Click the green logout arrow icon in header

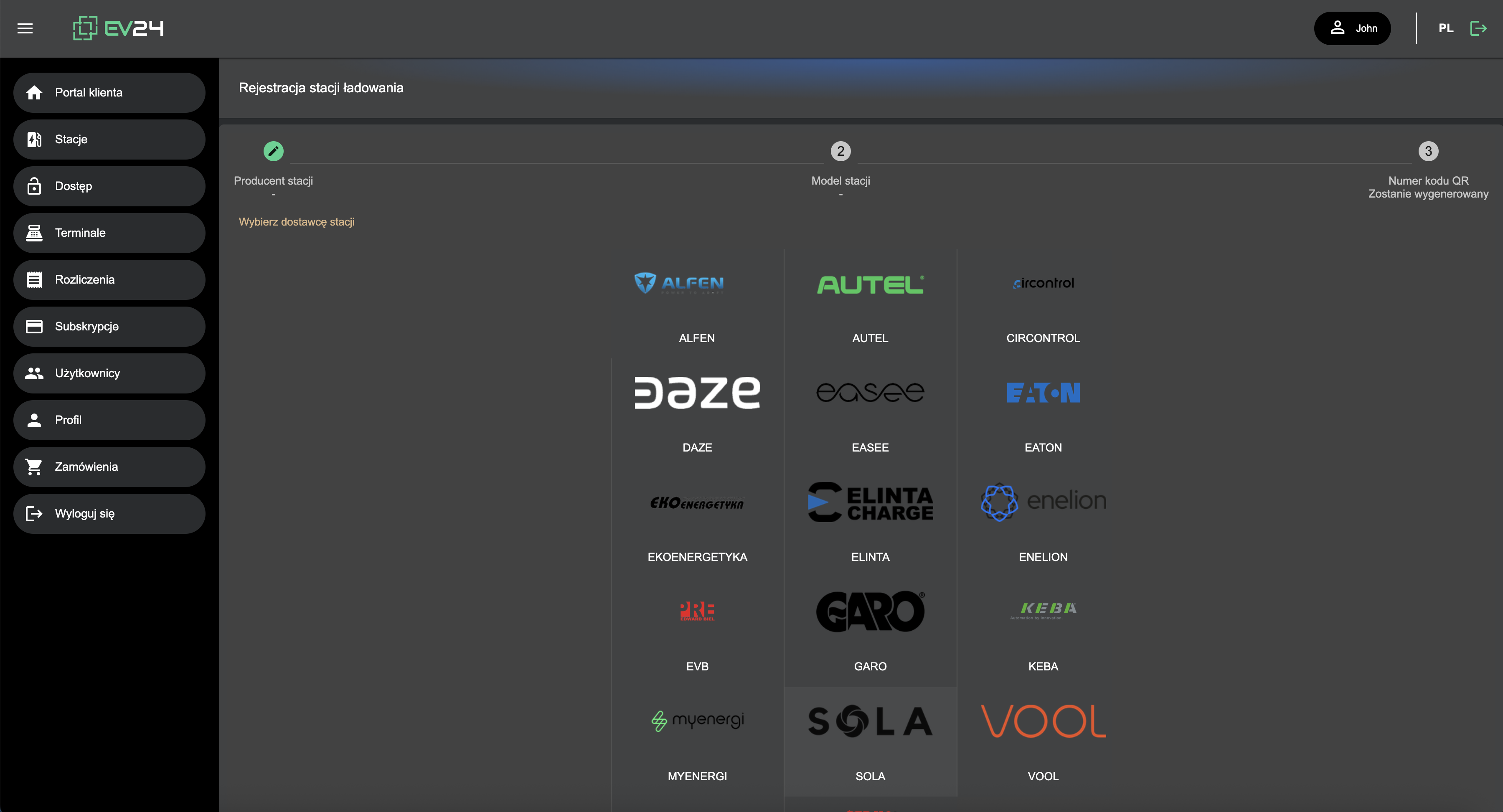[1478, 28]
